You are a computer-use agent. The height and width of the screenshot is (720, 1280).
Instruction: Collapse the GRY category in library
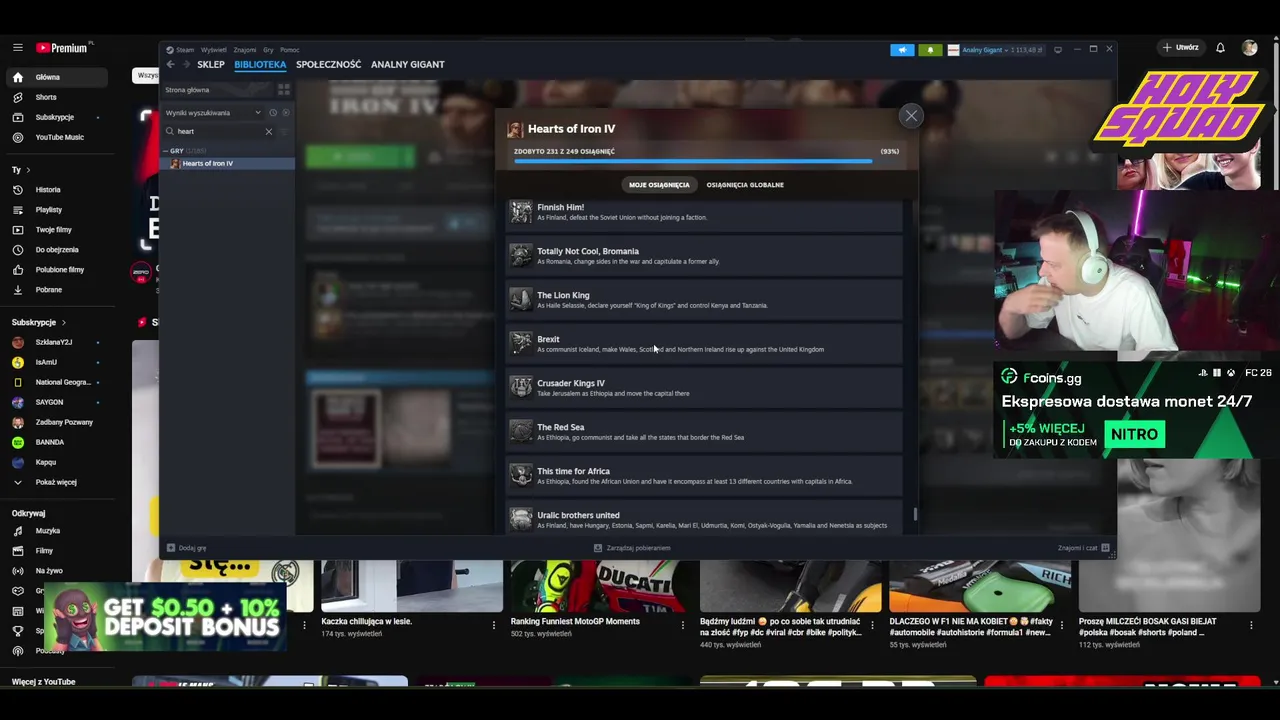(x=167, y=151)
